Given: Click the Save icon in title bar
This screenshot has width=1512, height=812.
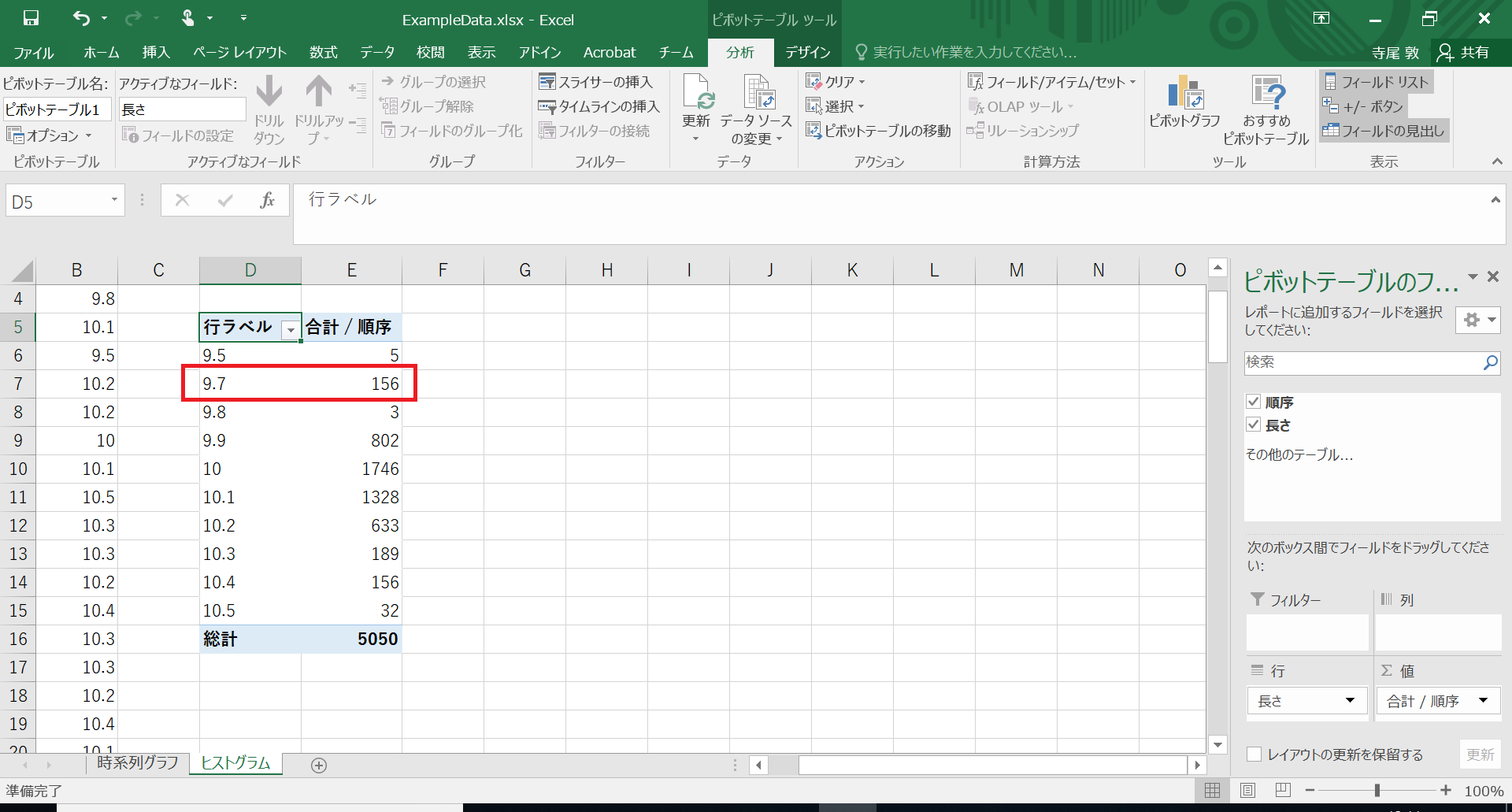Looking at the screenshot, I should [x=31, y=18].
